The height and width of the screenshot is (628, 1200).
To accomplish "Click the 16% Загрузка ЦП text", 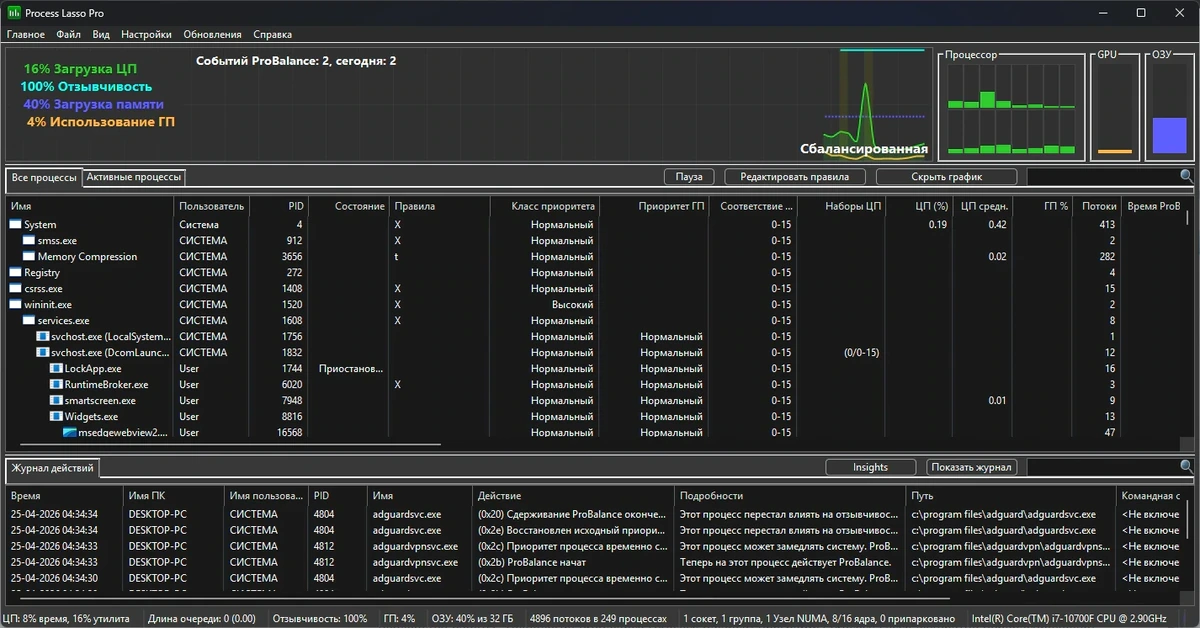I will pyautogui.click(x=80, y=69).
